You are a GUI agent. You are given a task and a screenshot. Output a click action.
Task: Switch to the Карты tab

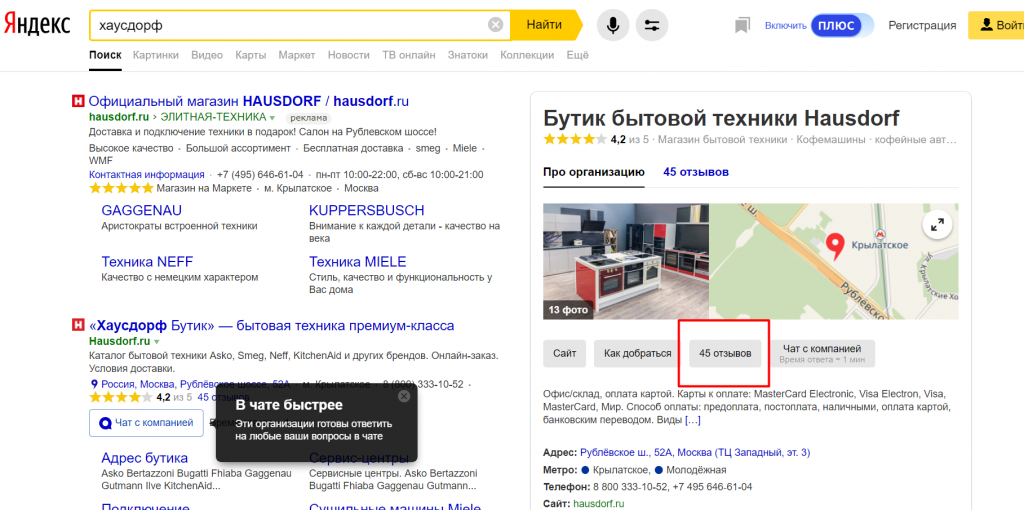[251, 55]
